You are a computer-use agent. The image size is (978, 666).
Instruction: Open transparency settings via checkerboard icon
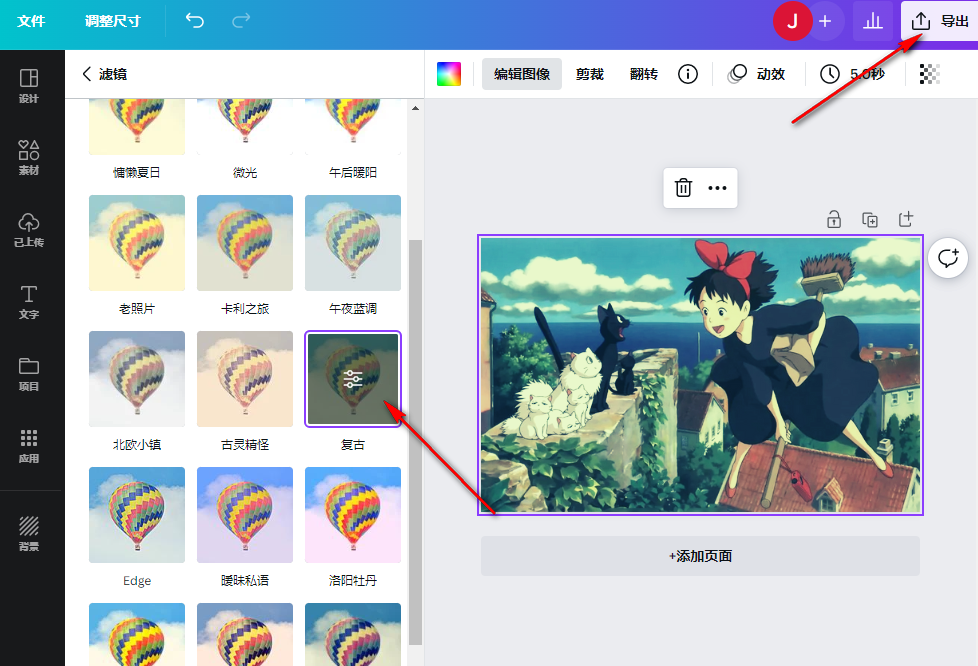pyautogui.click(x=929, y=73)
